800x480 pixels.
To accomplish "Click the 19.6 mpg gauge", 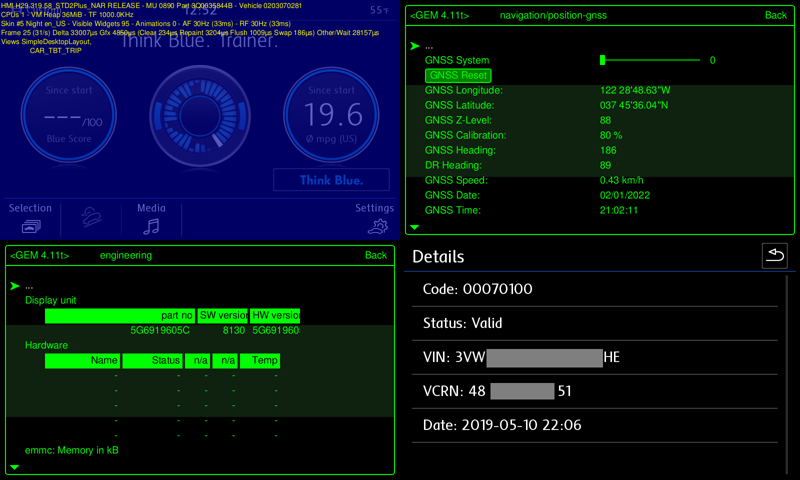I will point(331,115).
